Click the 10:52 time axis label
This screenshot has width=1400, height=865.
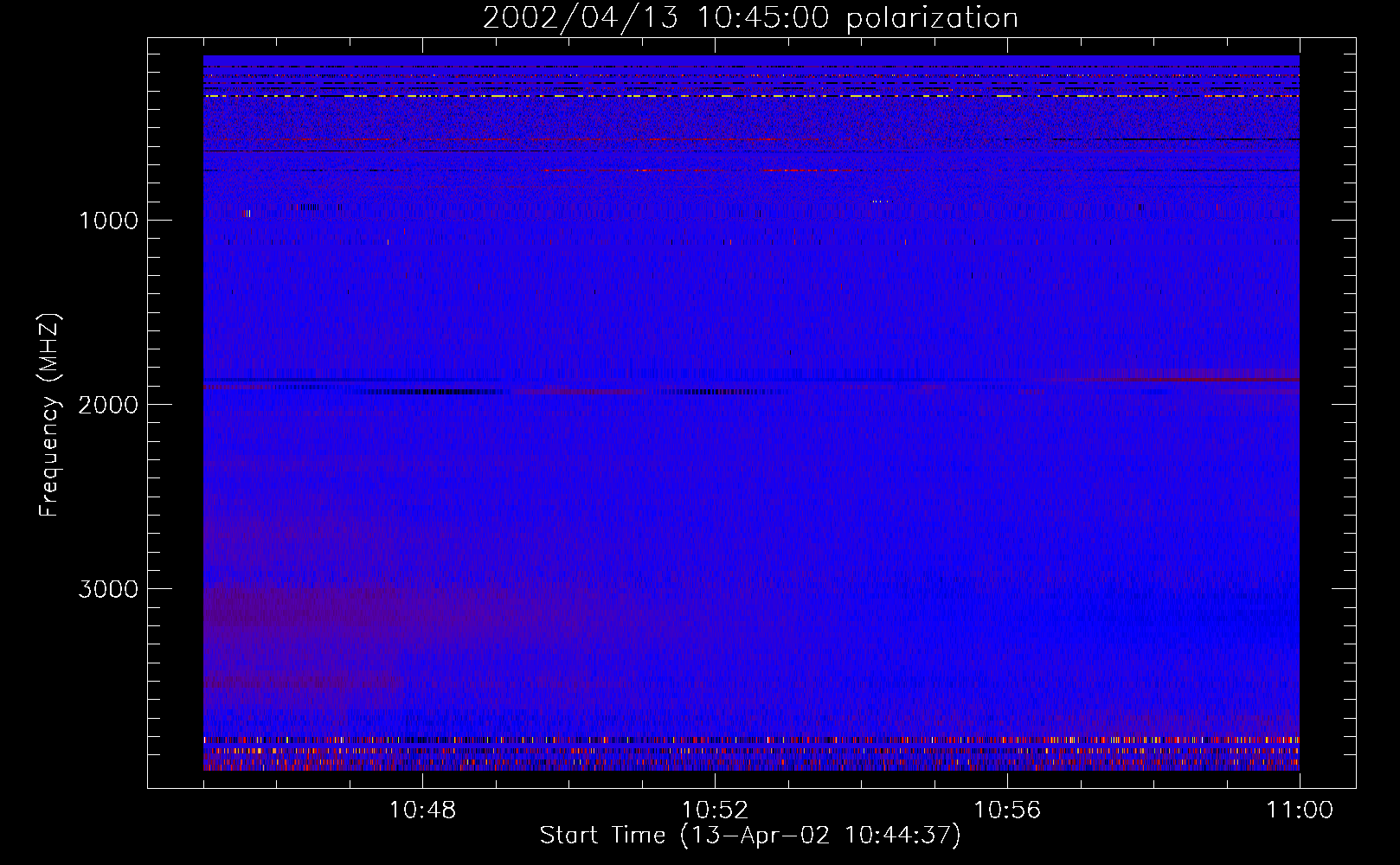point(715,811)
